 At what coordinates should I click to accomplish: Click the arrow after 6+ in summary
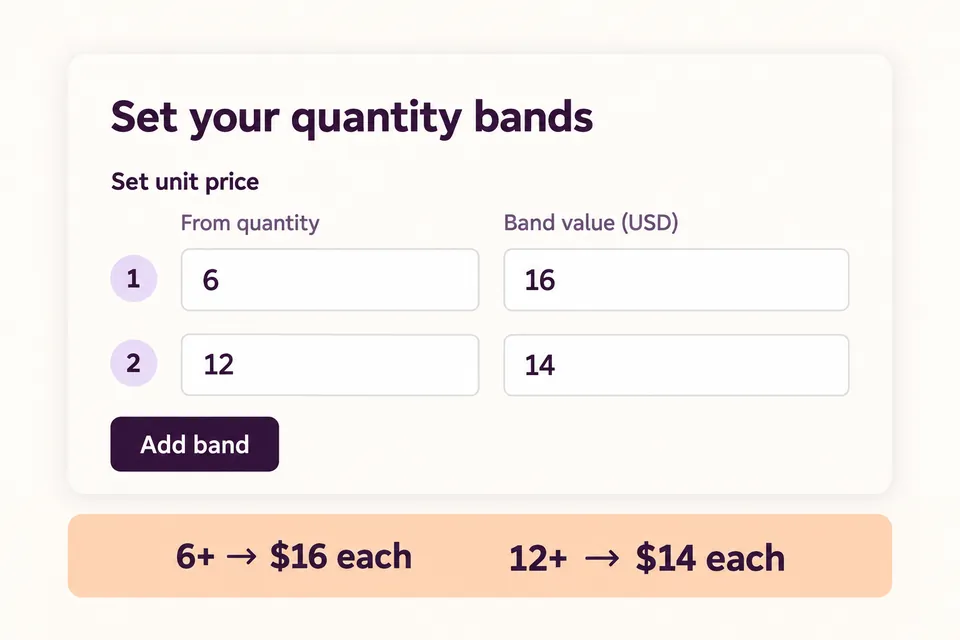(x=241, y=557)
